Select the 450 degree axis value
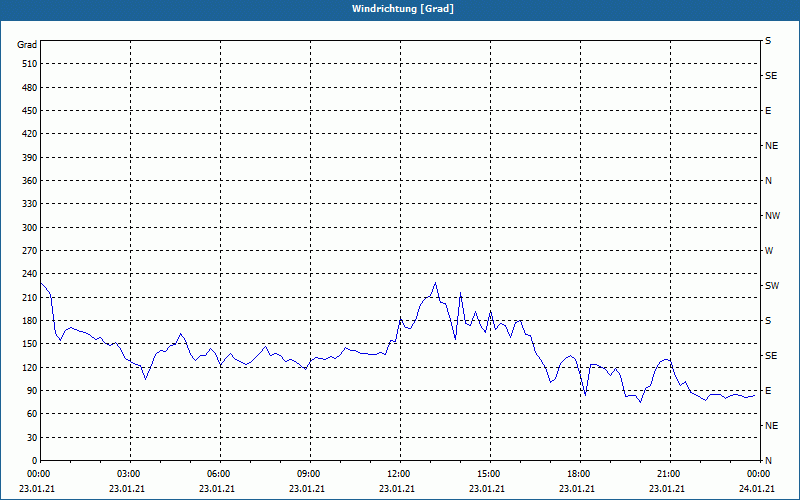The width and height of the screenshot is (800, 500). 30,111
